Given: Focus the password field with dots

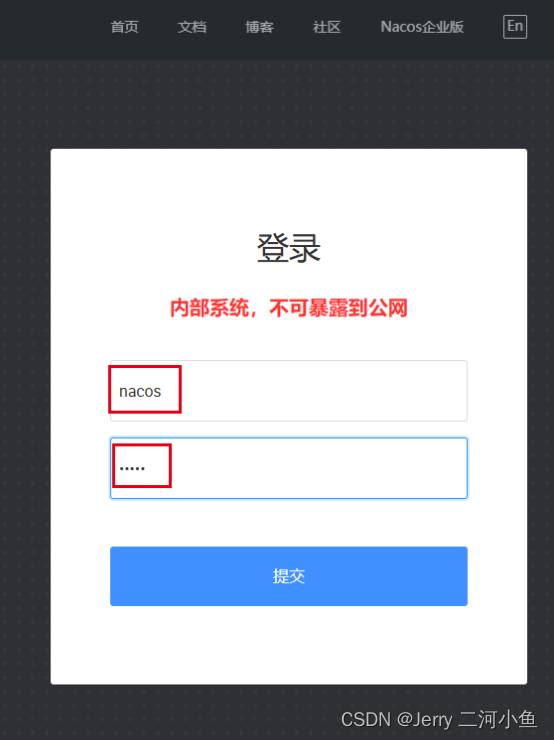Looking at the screenshot, I should 289,468.
